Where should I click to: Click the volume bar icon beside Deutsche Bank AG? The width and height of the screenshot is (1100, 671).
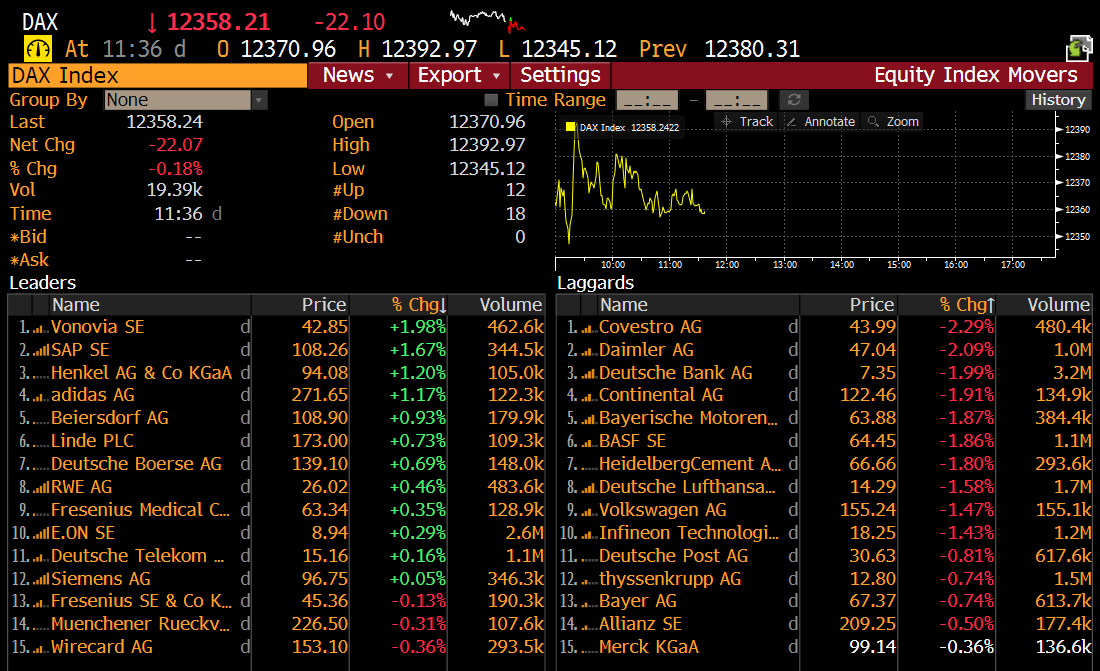[589, 373]
